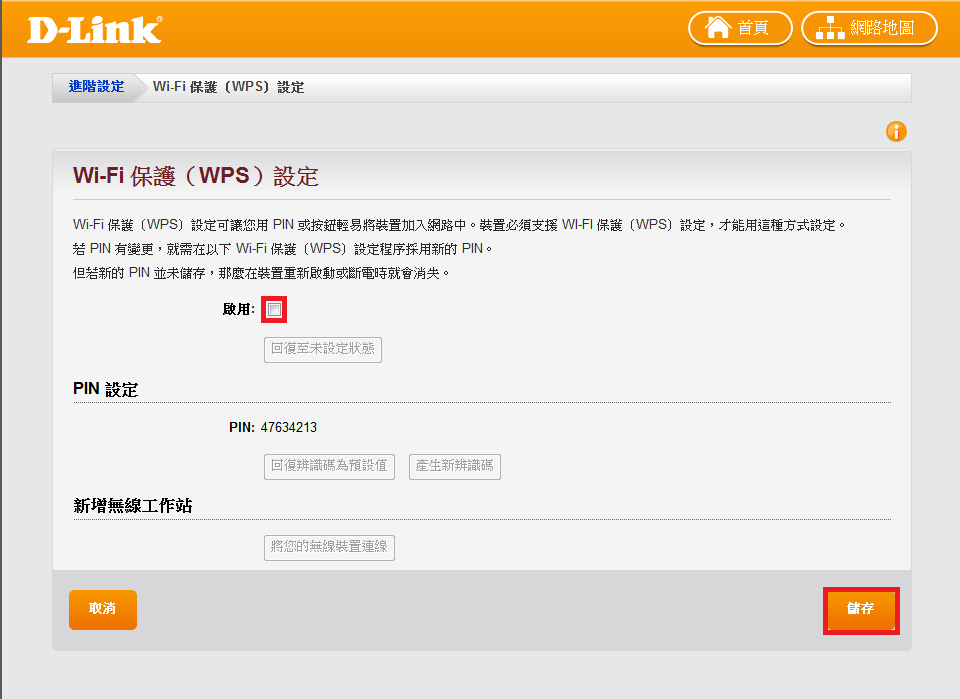Click page title Wi-Fi 保護（WPS）設定
Screen dimensions: 960x699
[195, 176]
